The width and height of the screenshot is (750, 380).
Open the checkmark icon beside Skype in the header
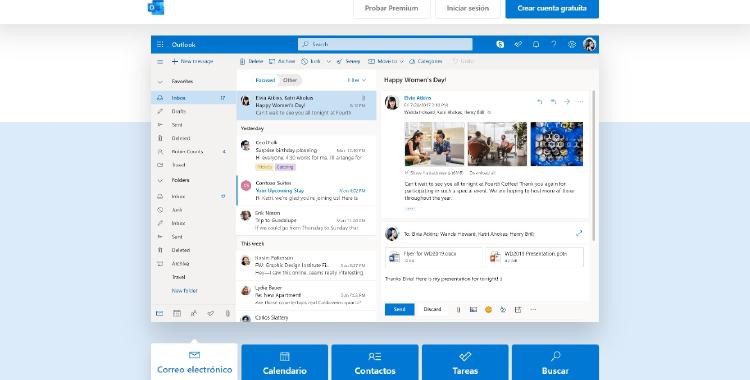click(x=518, y=45)
